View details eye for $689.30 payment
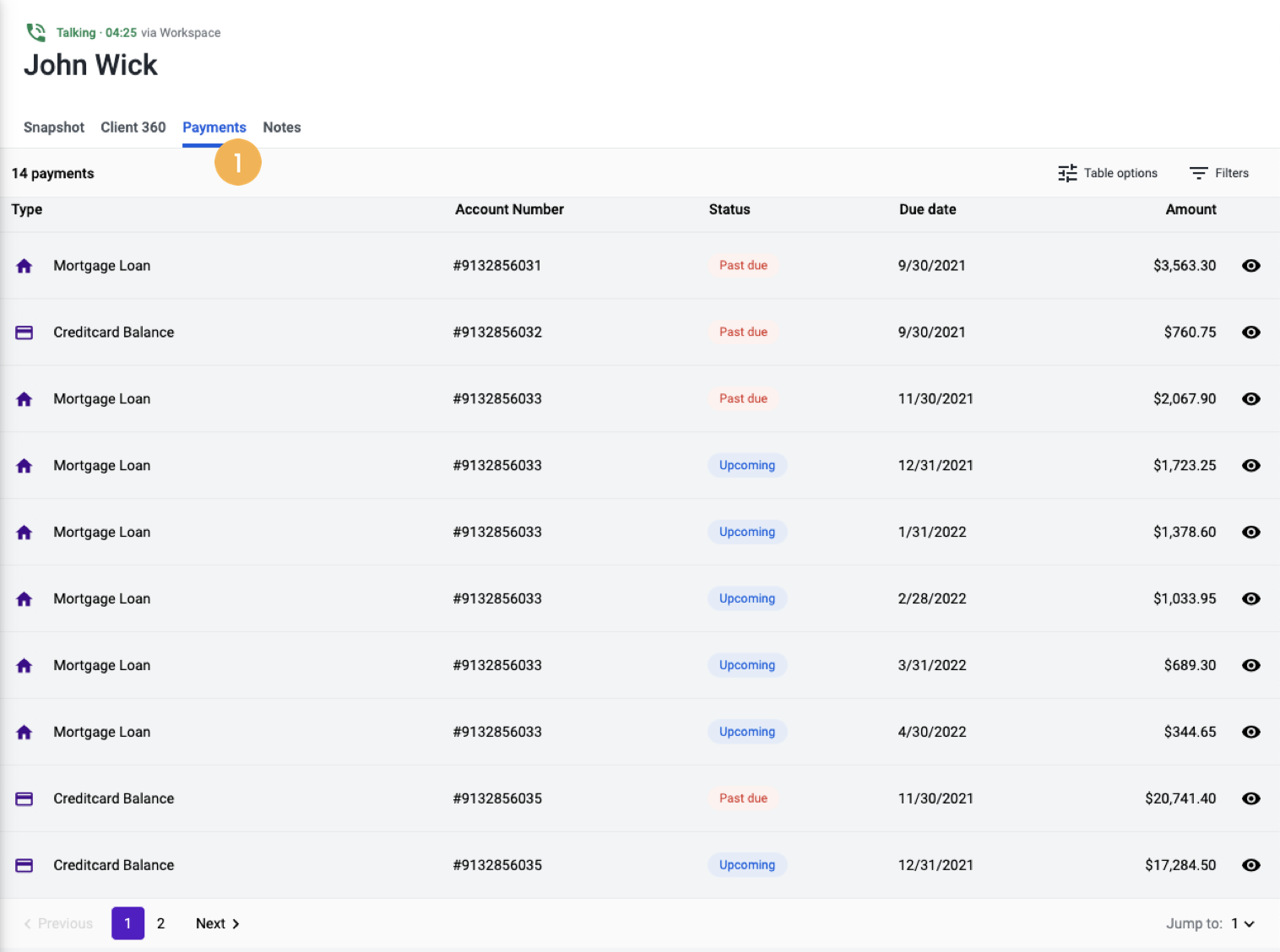Image resolution: width=1280 pixels, height=952 pixels. [1251, 666]
